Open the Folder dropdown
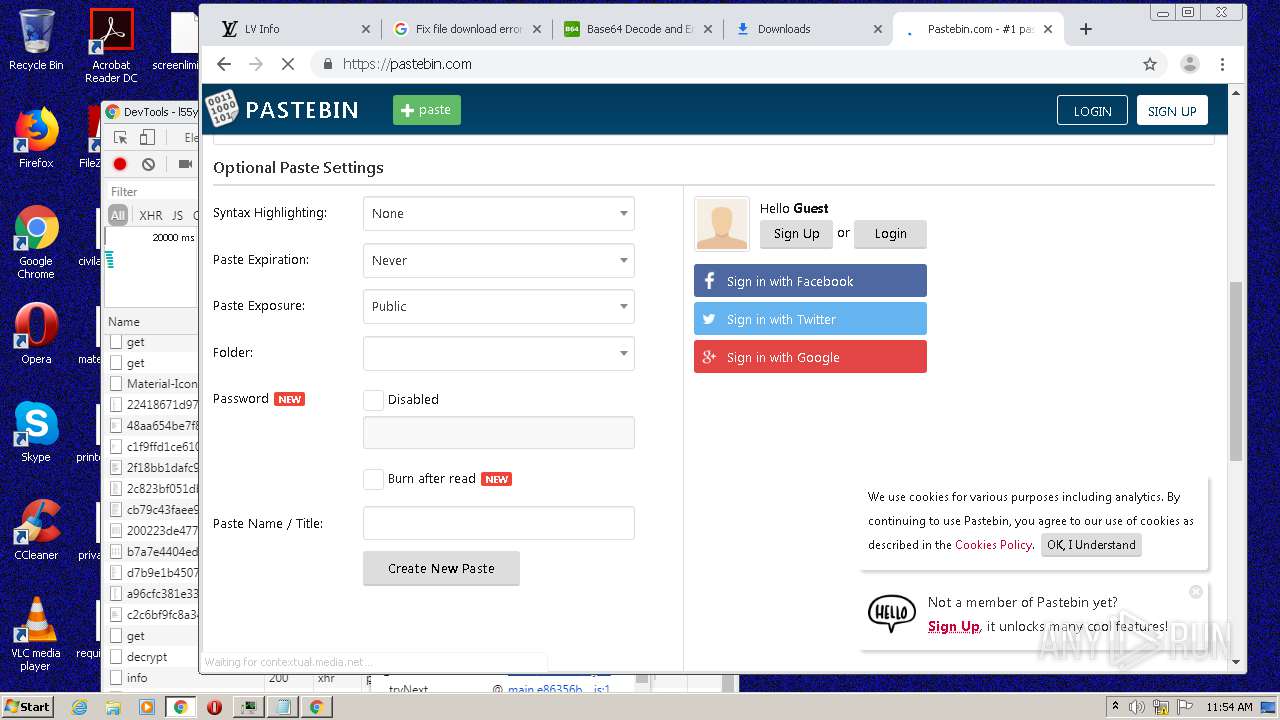This screenshot has height=720, width=1280. click(499, 353)
